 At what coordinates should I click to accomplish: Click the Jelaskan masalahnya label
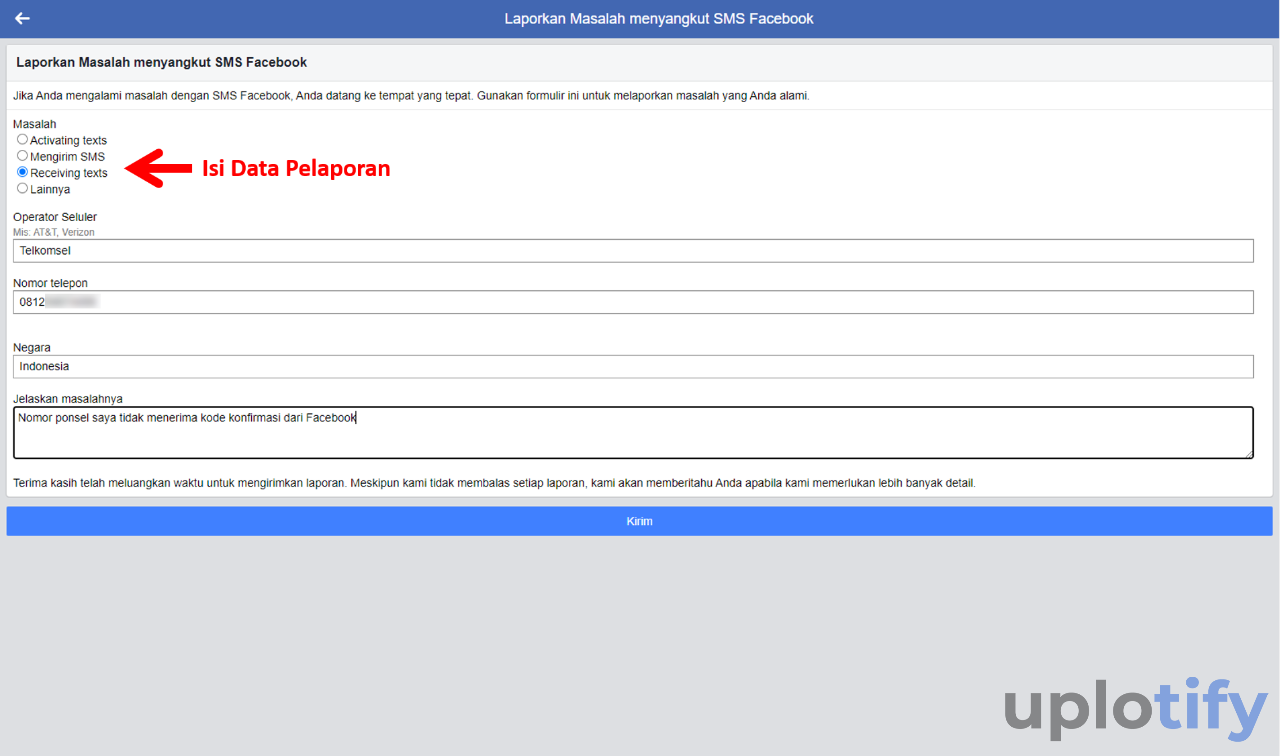click(x=68, y=399)
